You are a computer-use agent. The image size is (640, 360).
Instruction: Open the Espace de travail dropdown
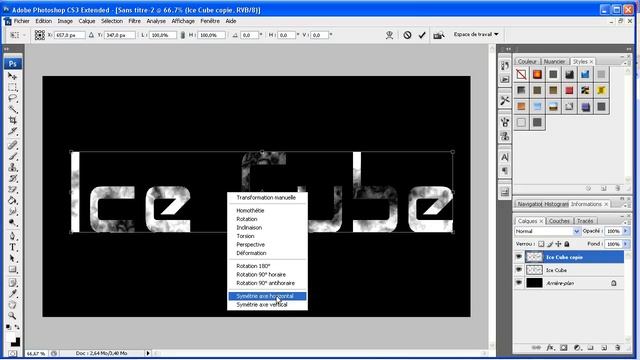(476, 35)
